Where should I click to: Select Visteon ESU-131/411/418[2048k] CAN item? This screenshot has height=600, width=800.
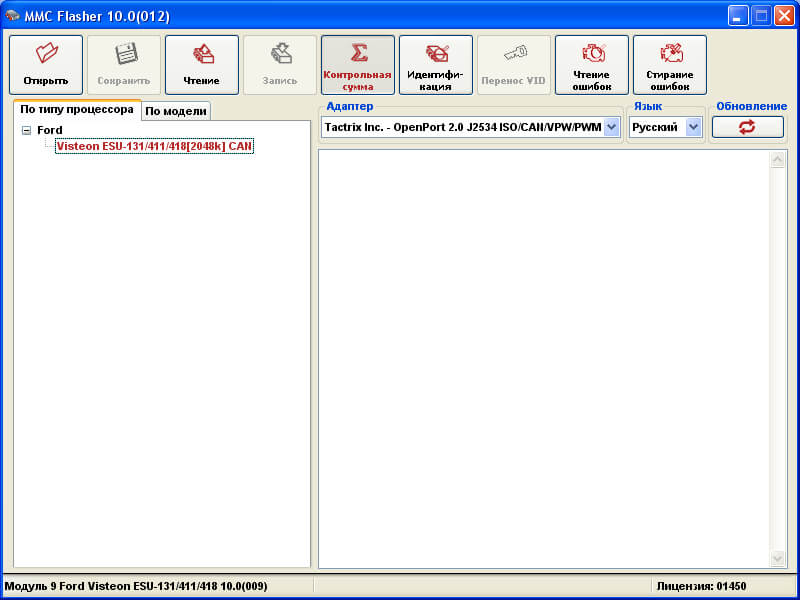pyautogui.click(x=154, y=146)
